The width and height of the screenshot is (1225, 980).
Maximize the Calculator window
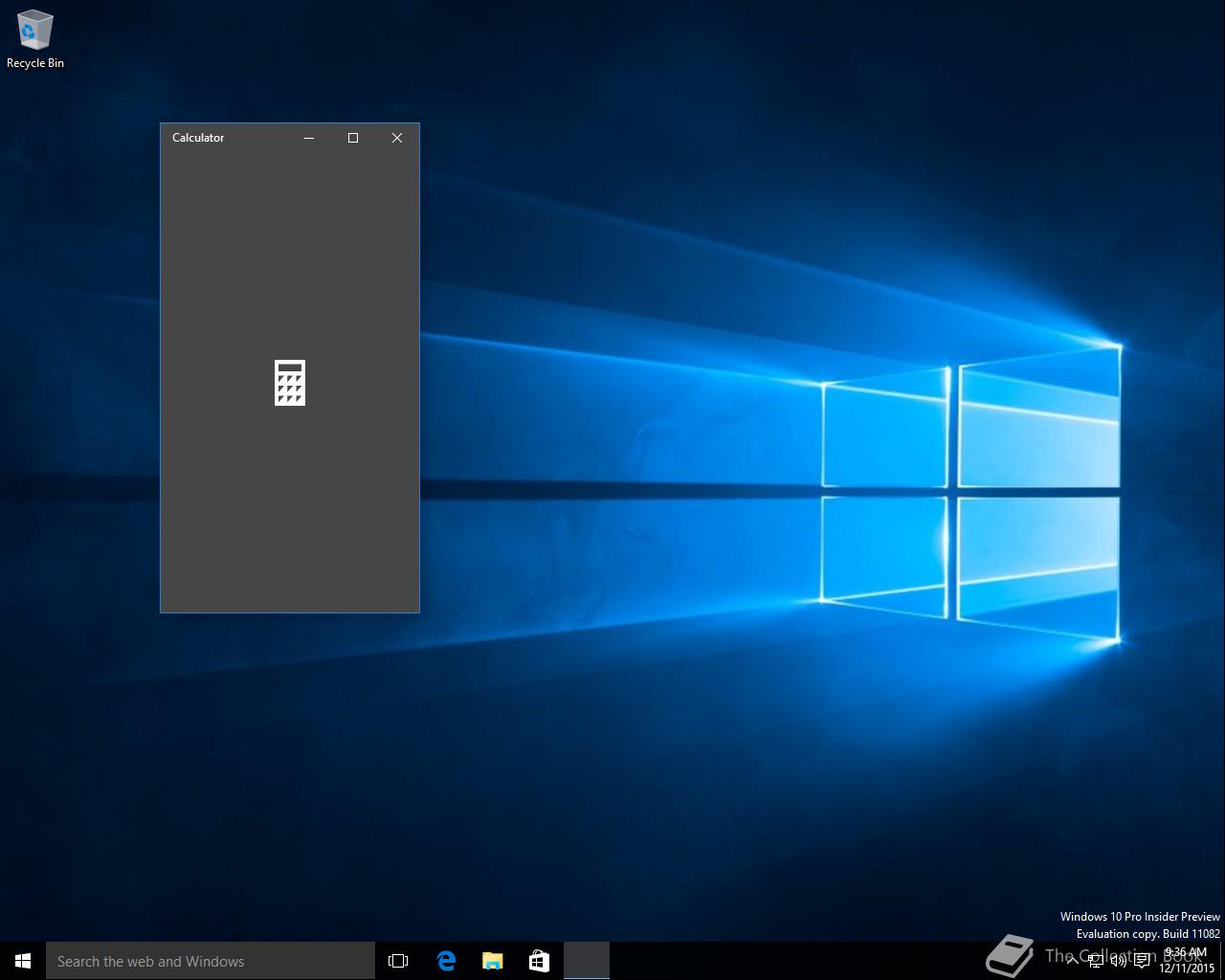(x=353, y=138)
